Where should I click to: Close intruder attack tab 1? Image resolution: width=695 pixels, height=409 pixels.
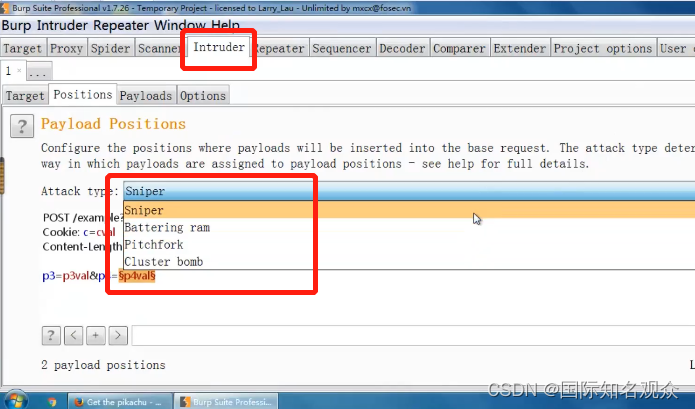pos(19,70)
